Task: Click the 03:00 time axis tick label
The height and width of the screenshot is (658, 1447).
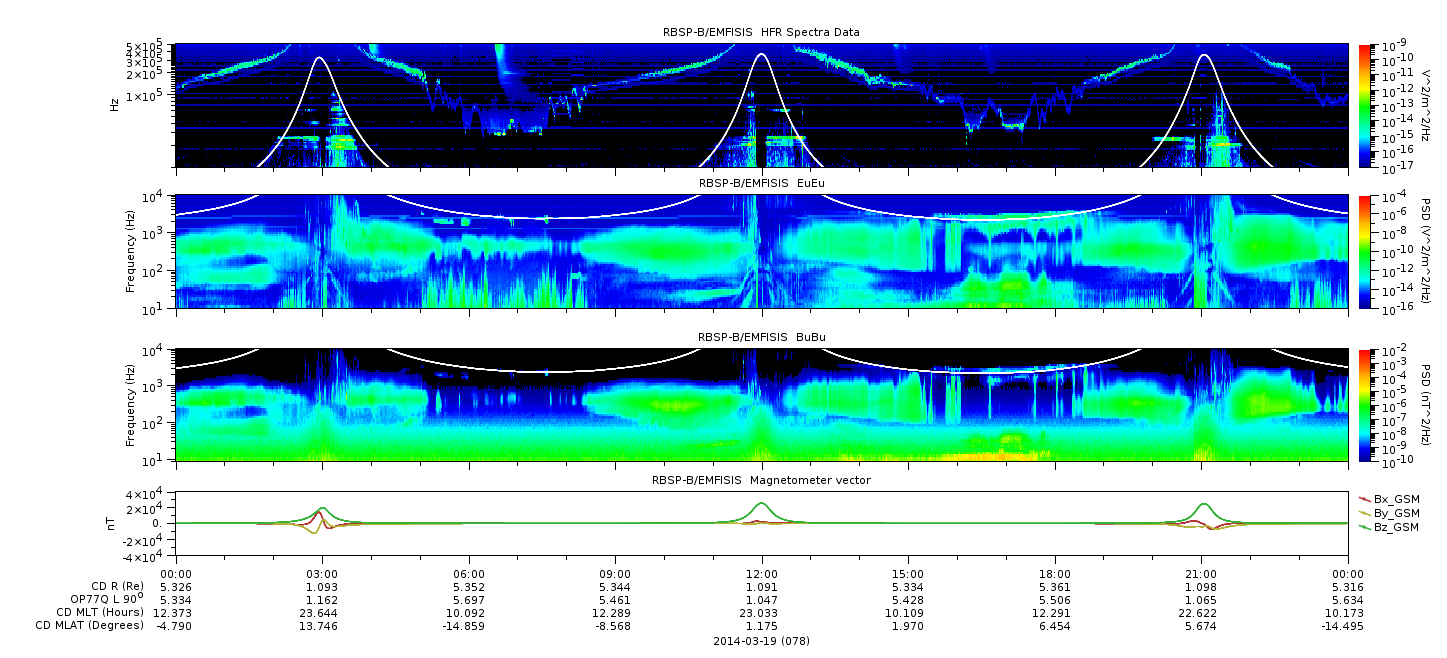Action: 322,574
